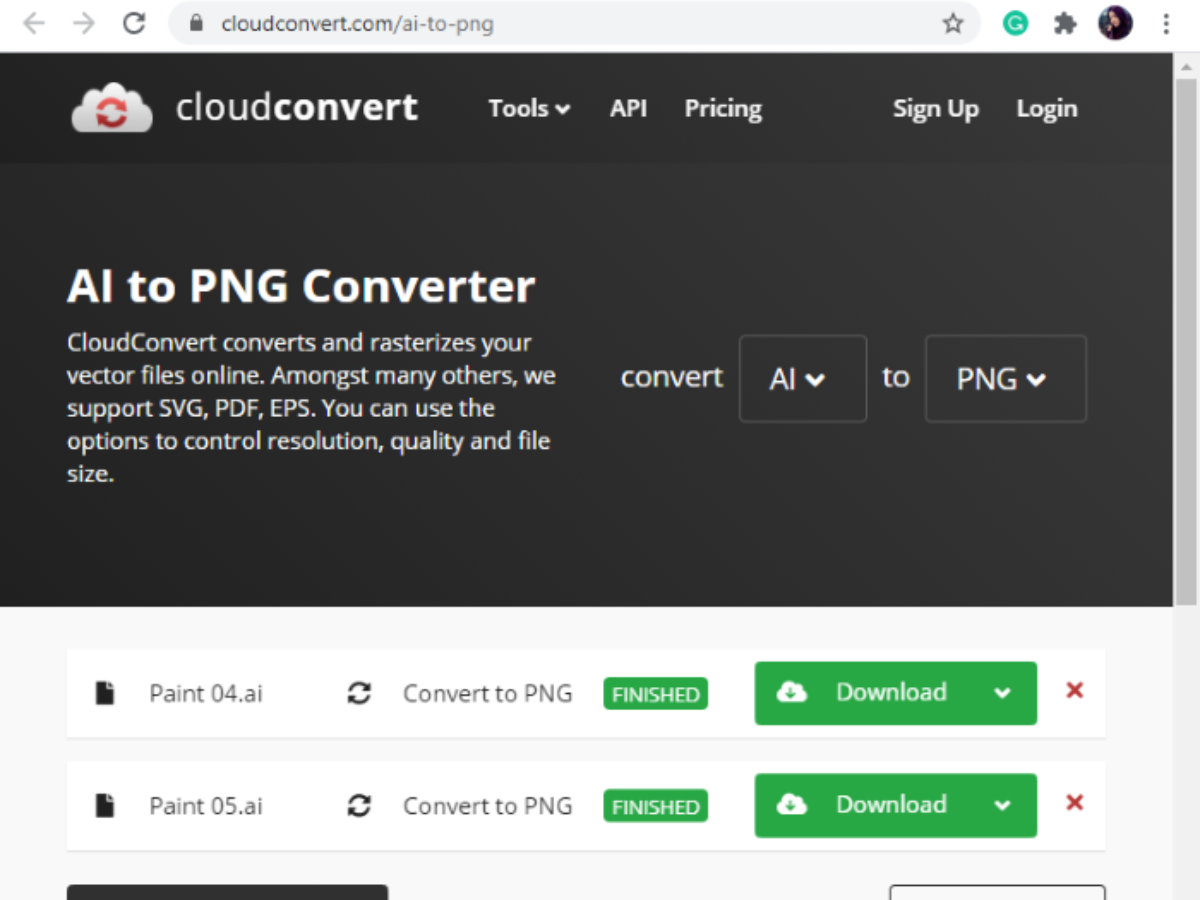The width and height of the screenshot is (1200, 900).
Task: Click the Paint 04.ai file name
Action: (206, 693)
